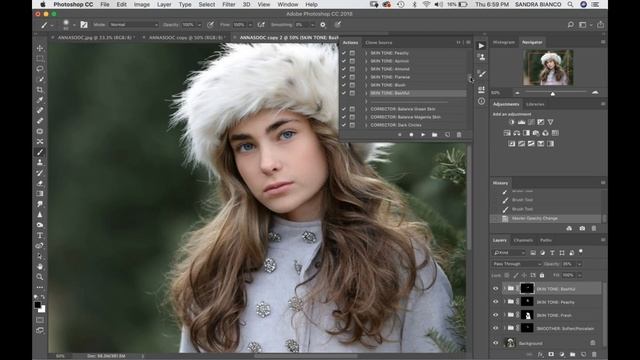Select the Clone Stamp tool

click(40, 162)
